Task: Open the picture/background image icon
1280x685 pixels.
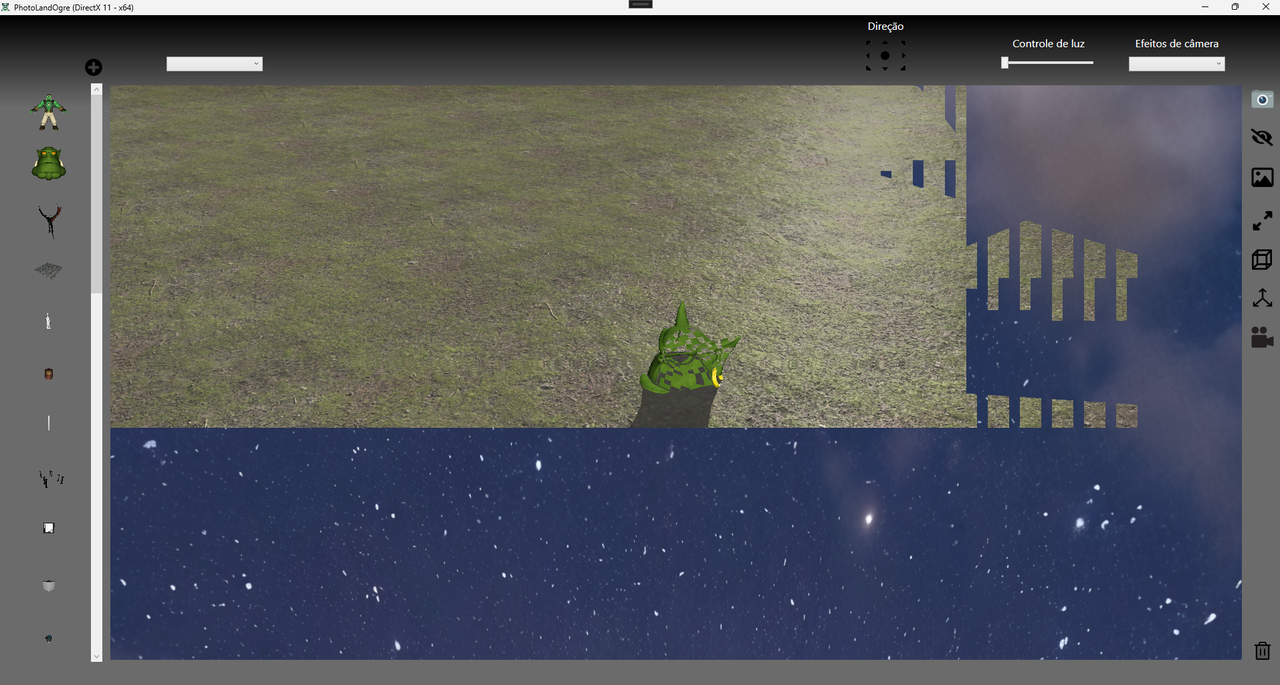Action: click(1262, 178)
